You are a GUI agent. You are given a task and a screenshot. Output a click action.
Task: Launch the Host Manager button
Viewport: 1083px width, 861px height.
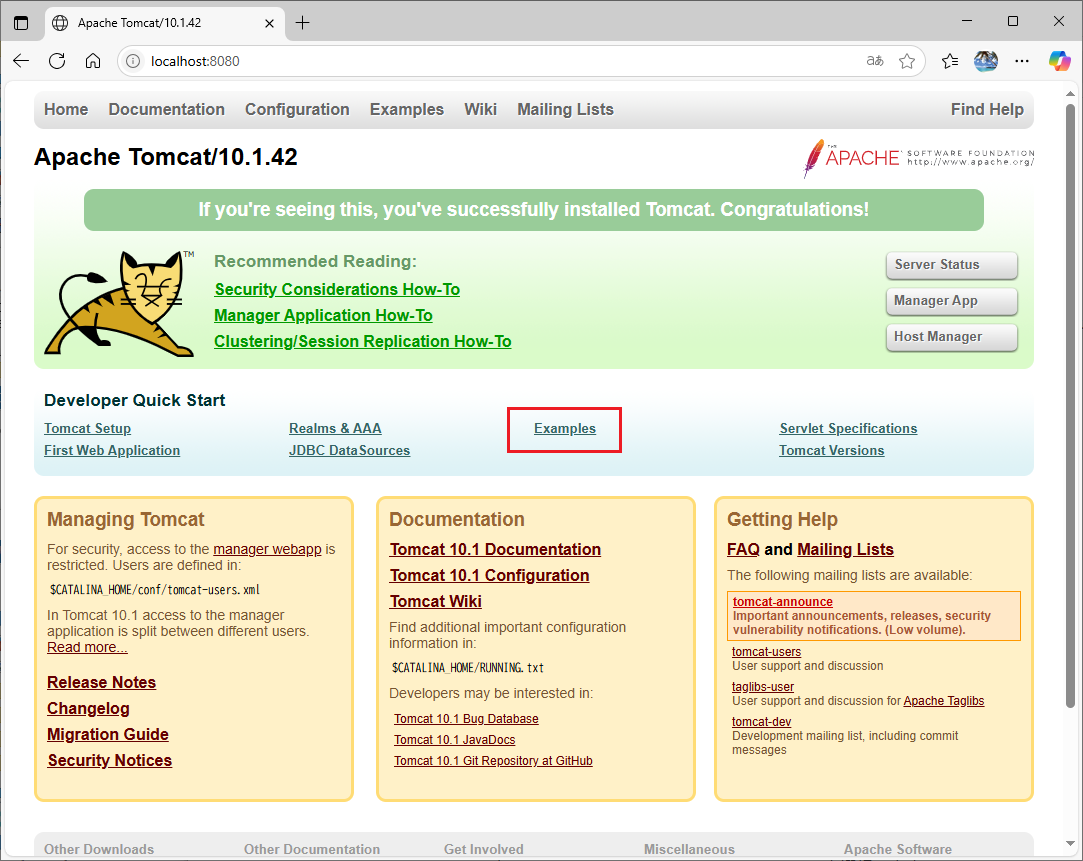[951, 337]
